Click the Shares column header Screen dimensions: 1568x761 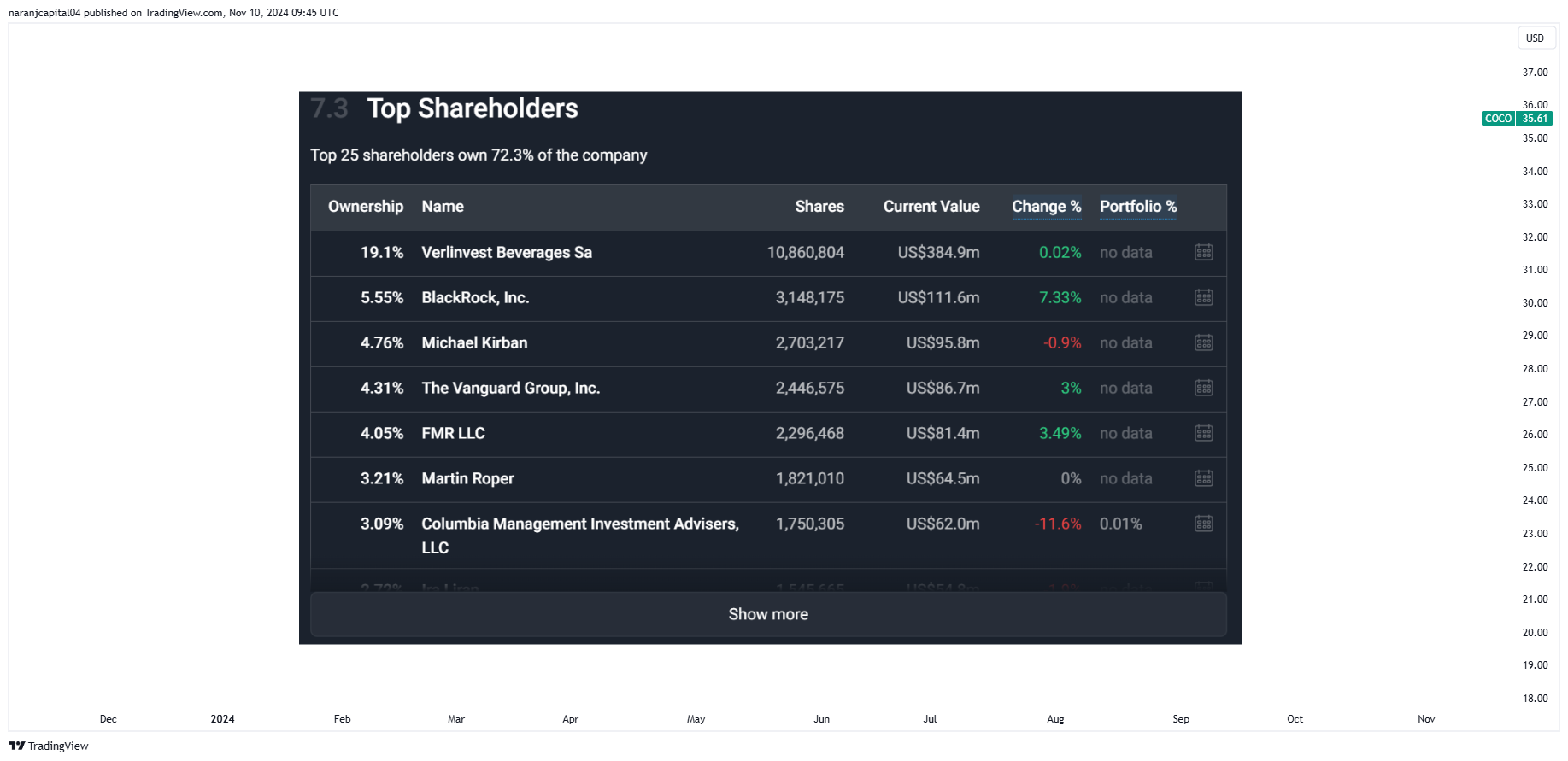pyautogui.click(x=819, y=207)
